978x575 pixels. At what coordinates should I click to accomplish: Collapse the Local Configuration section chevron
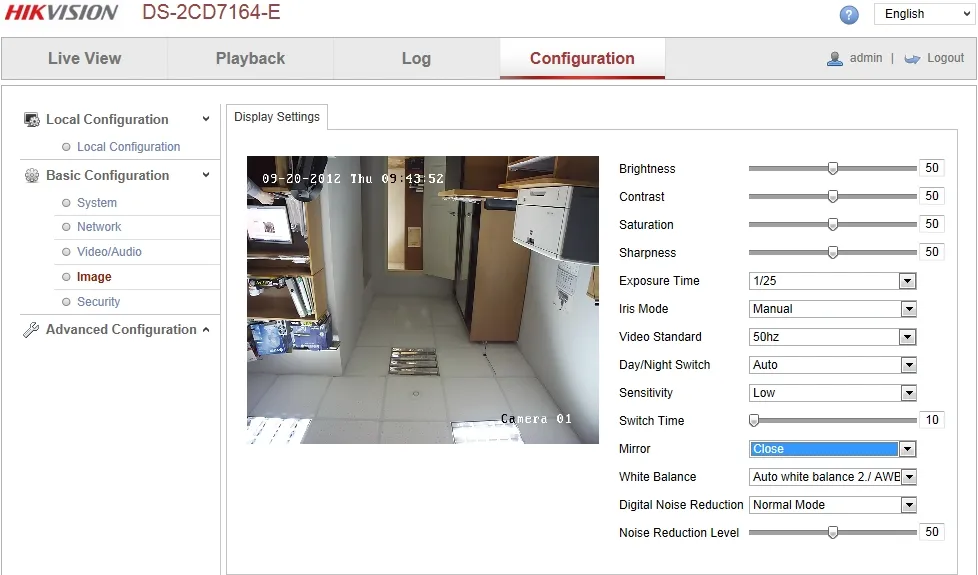coord(206,119)
